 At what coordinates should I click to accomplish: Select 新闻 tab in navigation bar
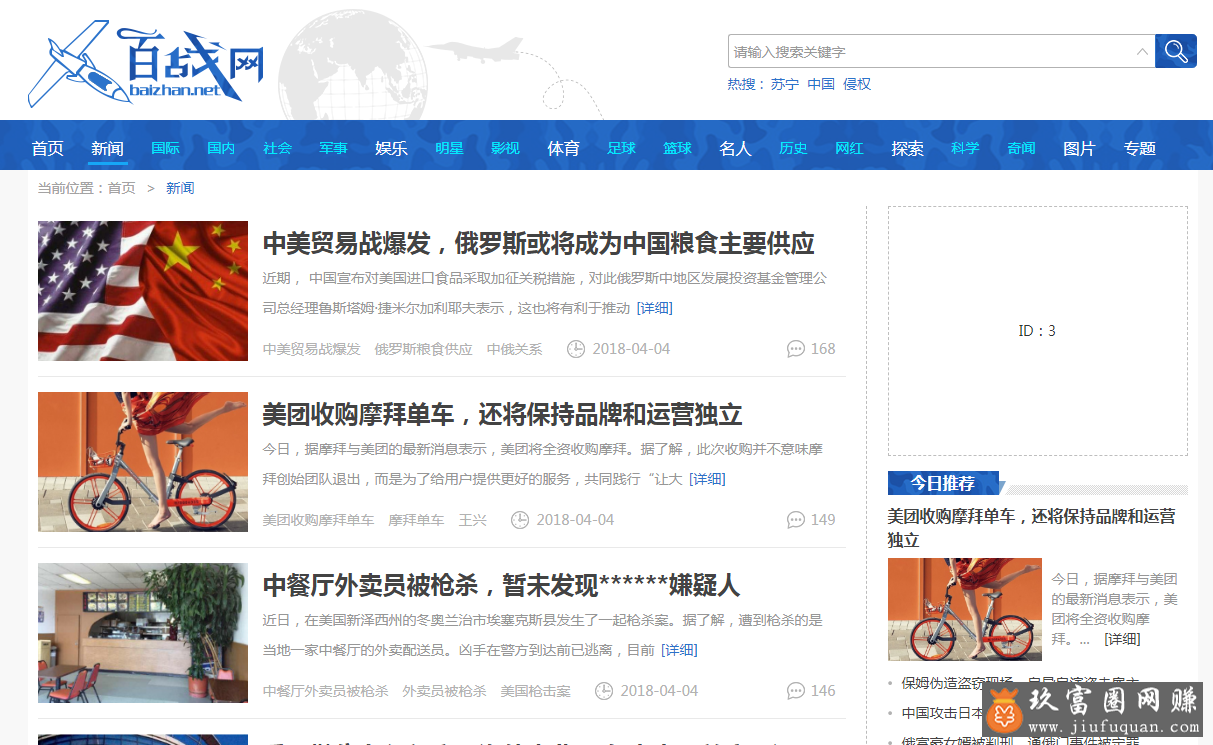tap(107, 148)
